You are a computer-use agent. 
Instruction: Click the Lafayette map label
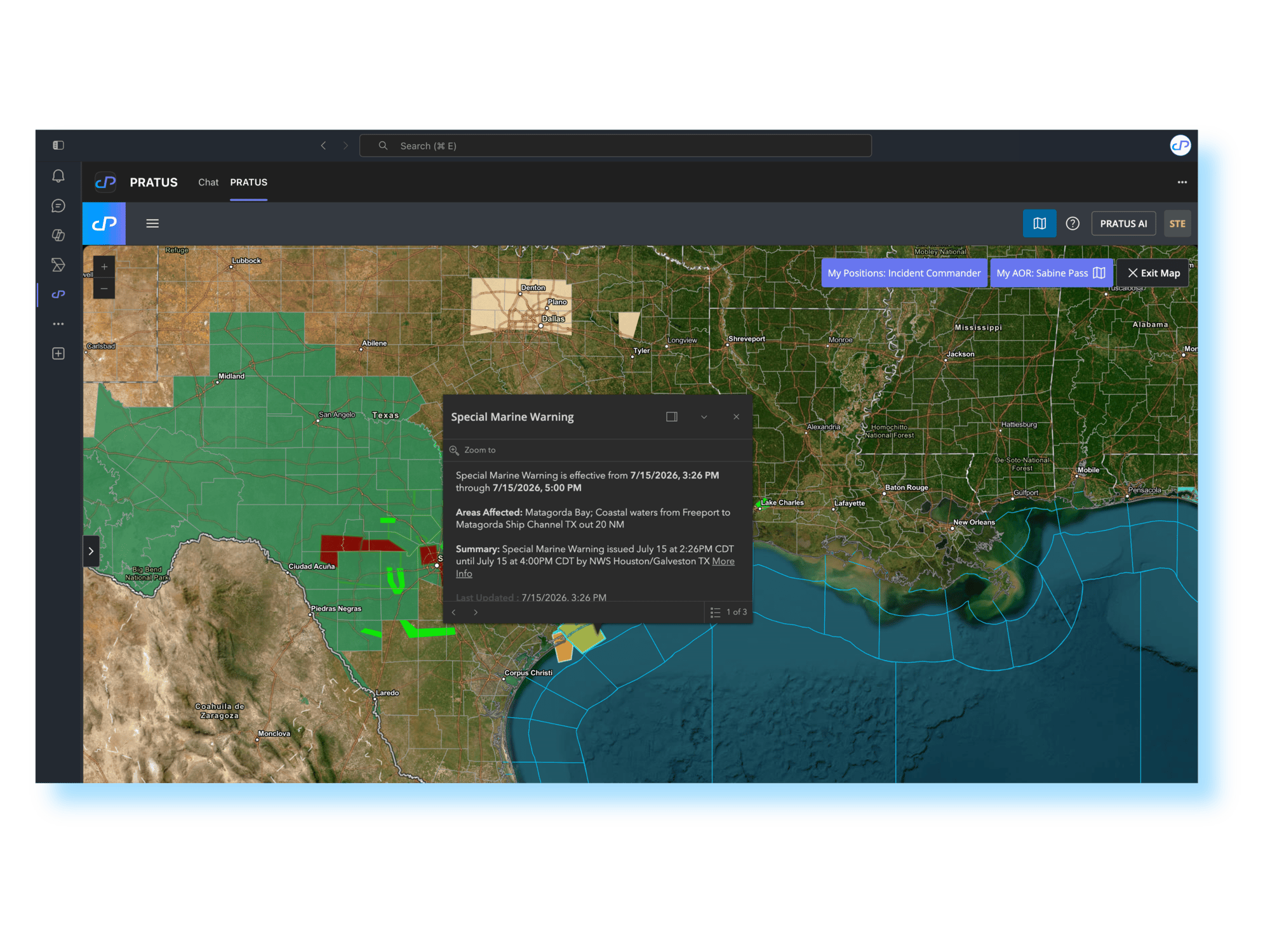850,503
